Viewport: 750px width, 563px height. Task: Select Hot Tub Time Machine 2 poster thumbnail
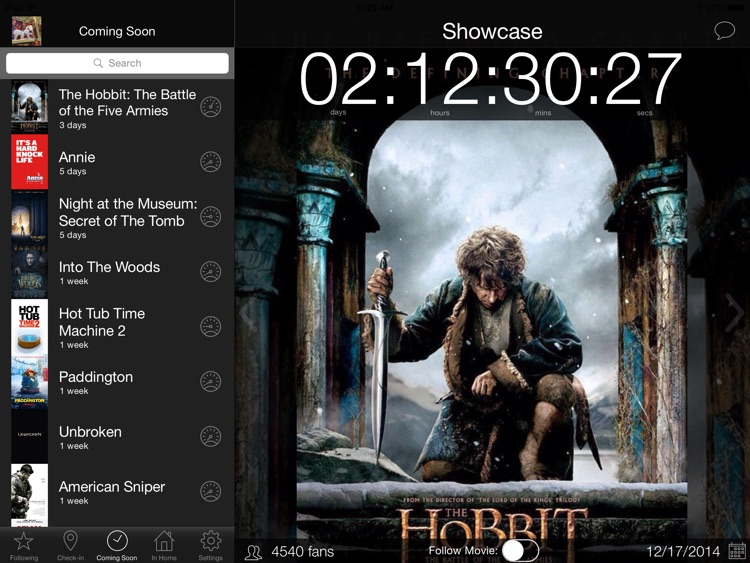point(29,327)
